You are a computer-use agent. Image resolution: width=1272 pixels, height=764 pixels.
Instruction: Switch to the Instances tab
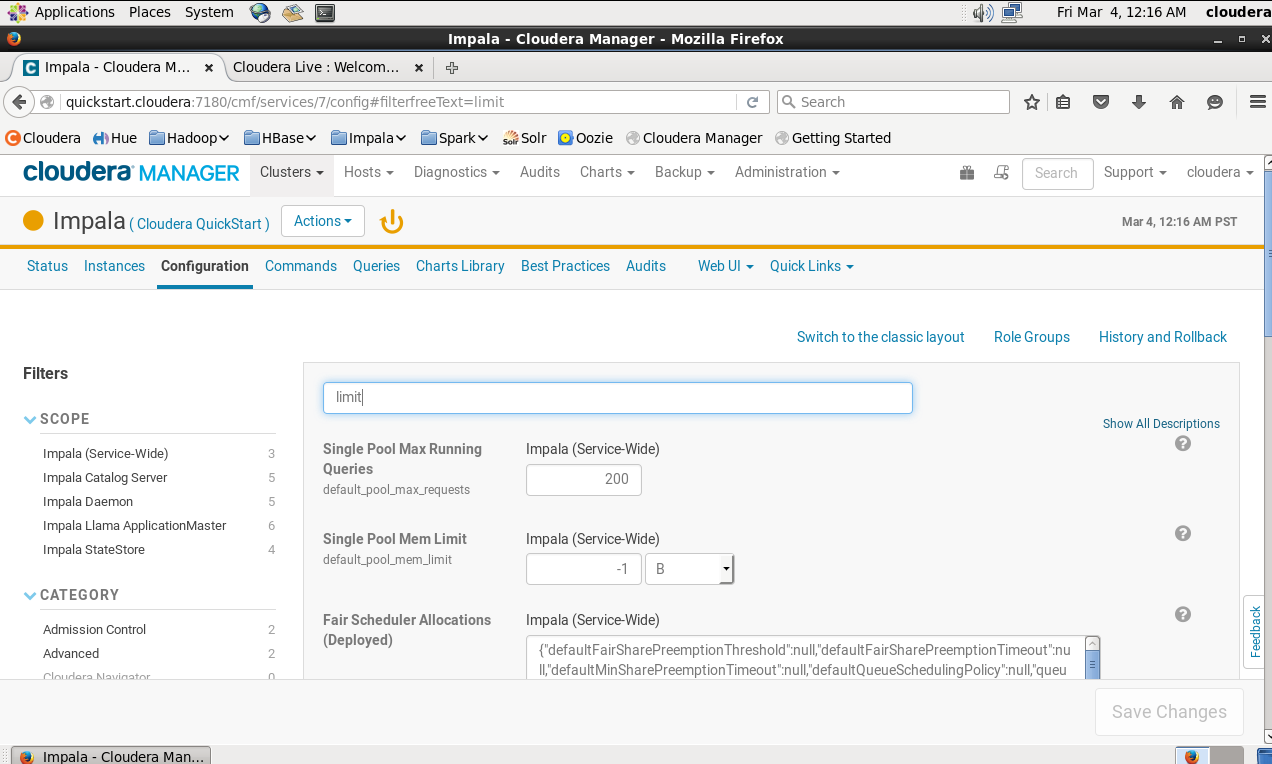click(x=114, y=266)
